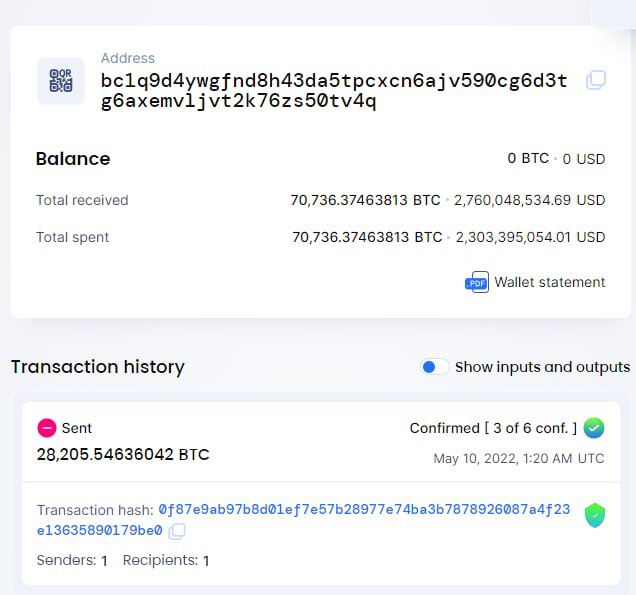Click the bc1q9d4 wallet address text
This screenshot has height=595, width=636.
(x=334, y=91)
